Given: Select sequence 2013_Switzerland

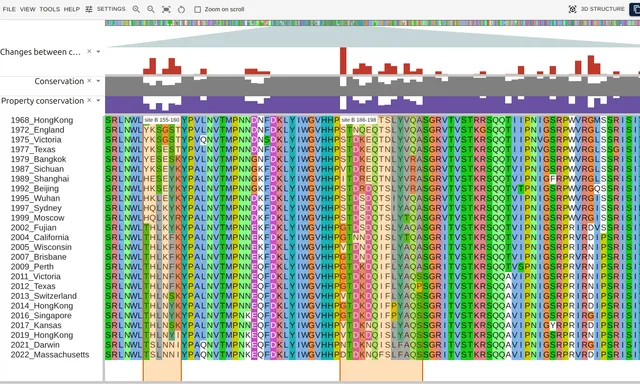Looking at the screenshot, I should [44, 296].
